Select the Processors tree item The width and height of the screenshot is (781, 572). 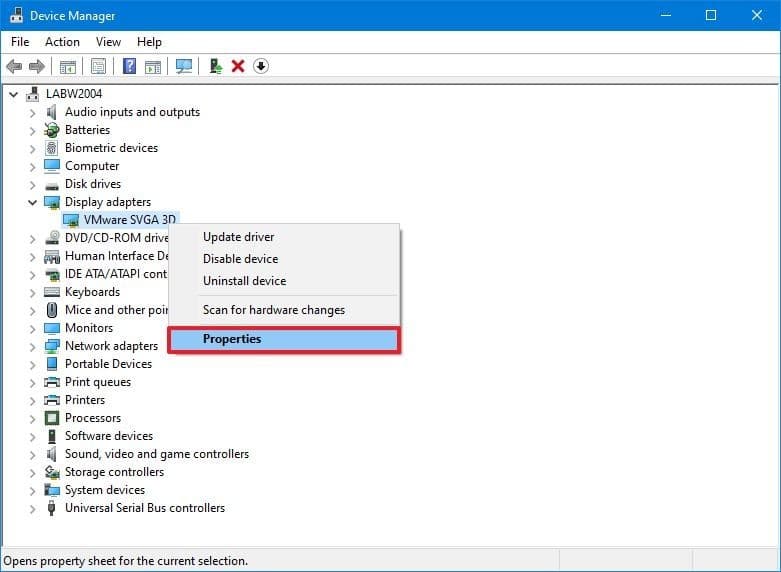tap(93, 418)
